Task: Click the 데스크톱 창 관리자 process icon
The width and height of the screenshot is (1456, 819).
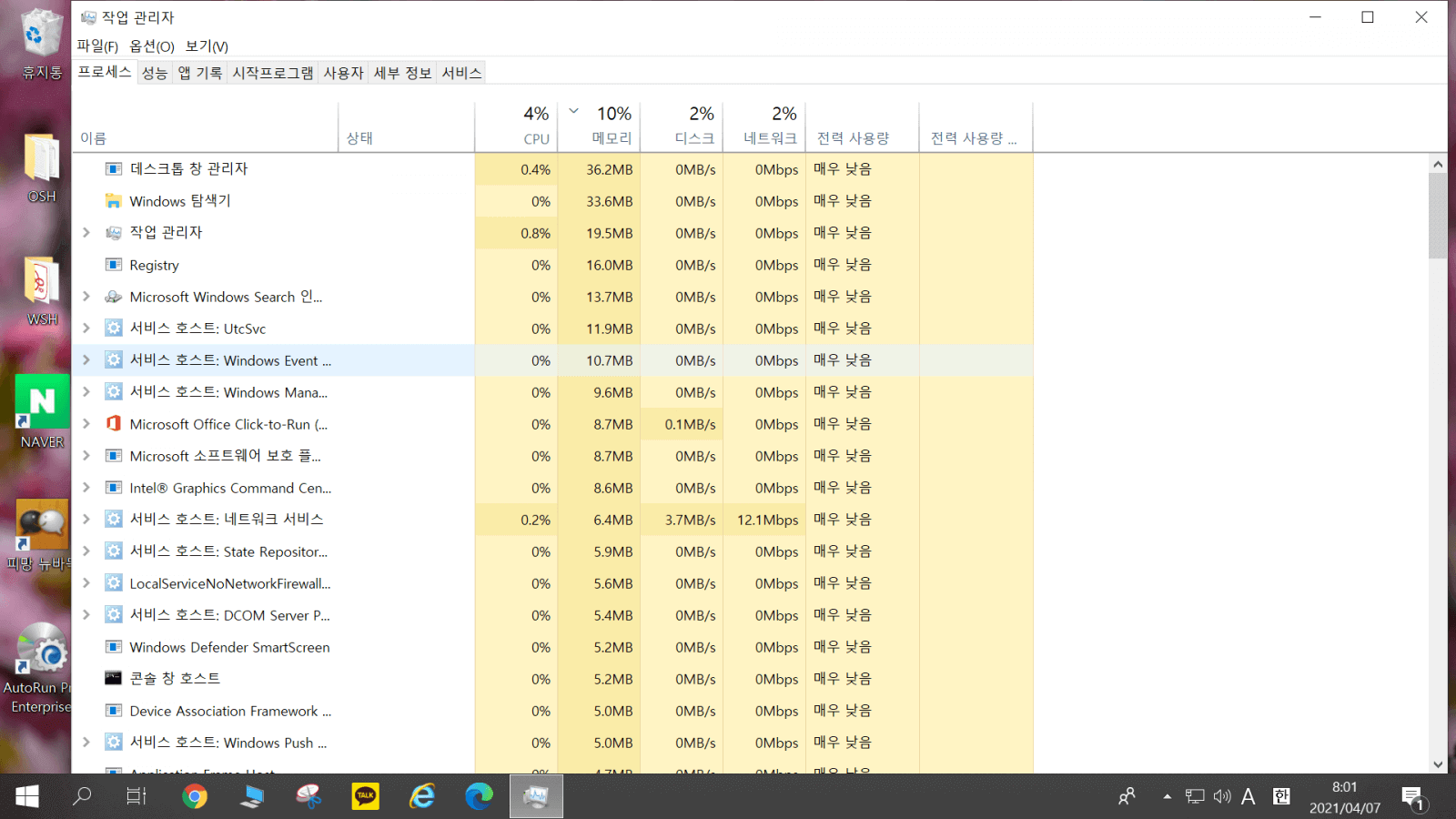Action: (x=114, y=169)
